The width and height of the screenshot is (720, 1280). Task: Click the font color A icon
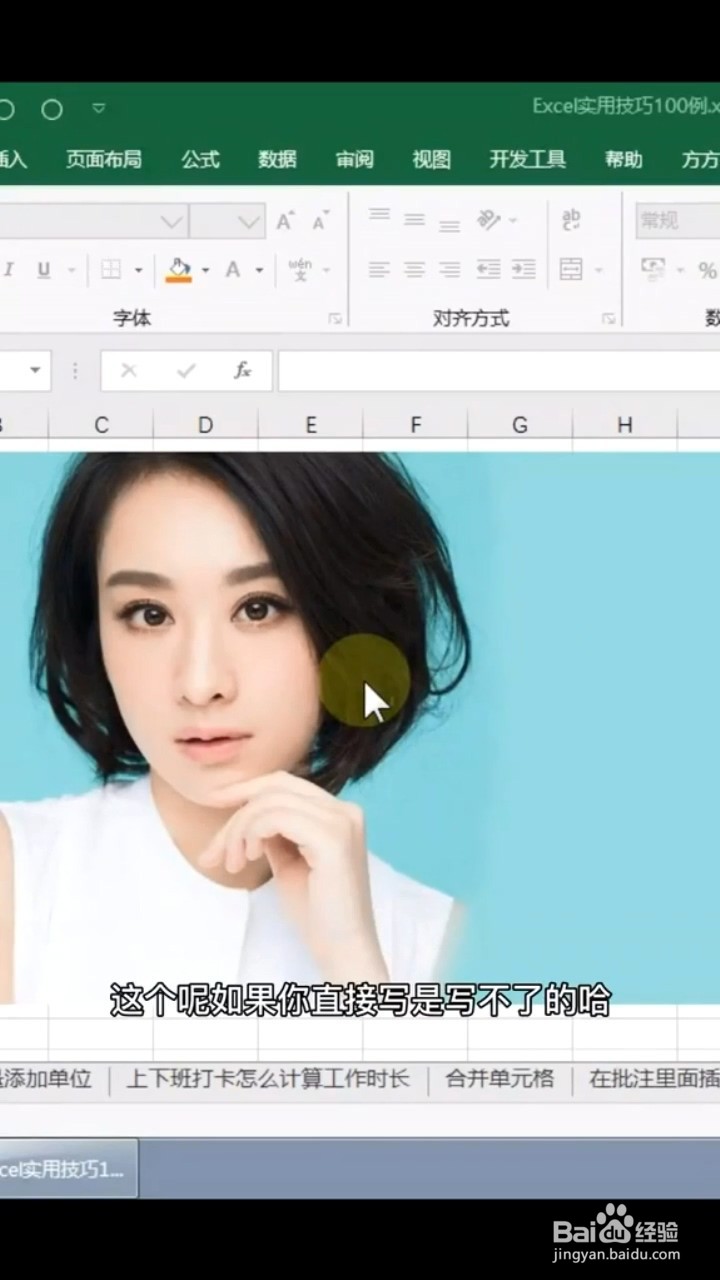pyautogui.click(x=233, y=270)
